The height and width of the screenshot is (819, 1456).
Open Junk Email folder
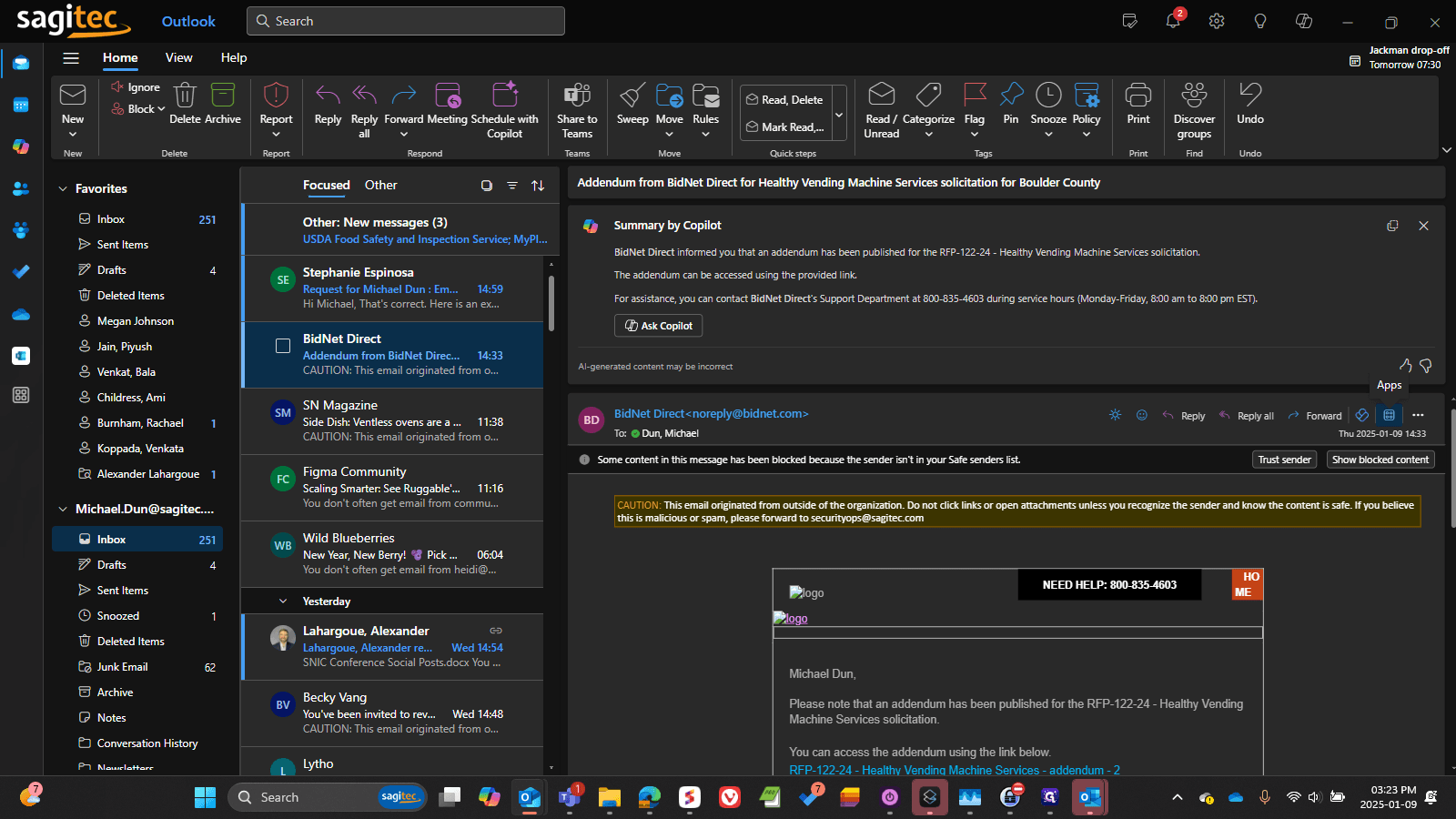point(137,667)
